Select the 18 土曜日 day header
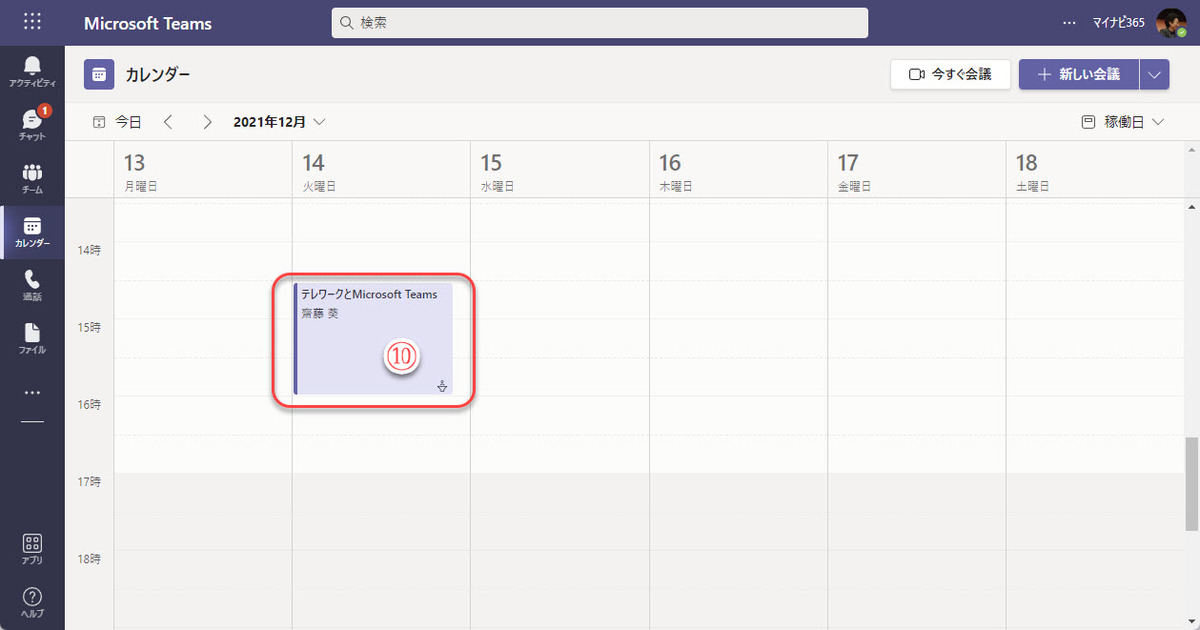Image resolution: width=1200 pixels, height=630 pixels. click(x=1095, y=170)
